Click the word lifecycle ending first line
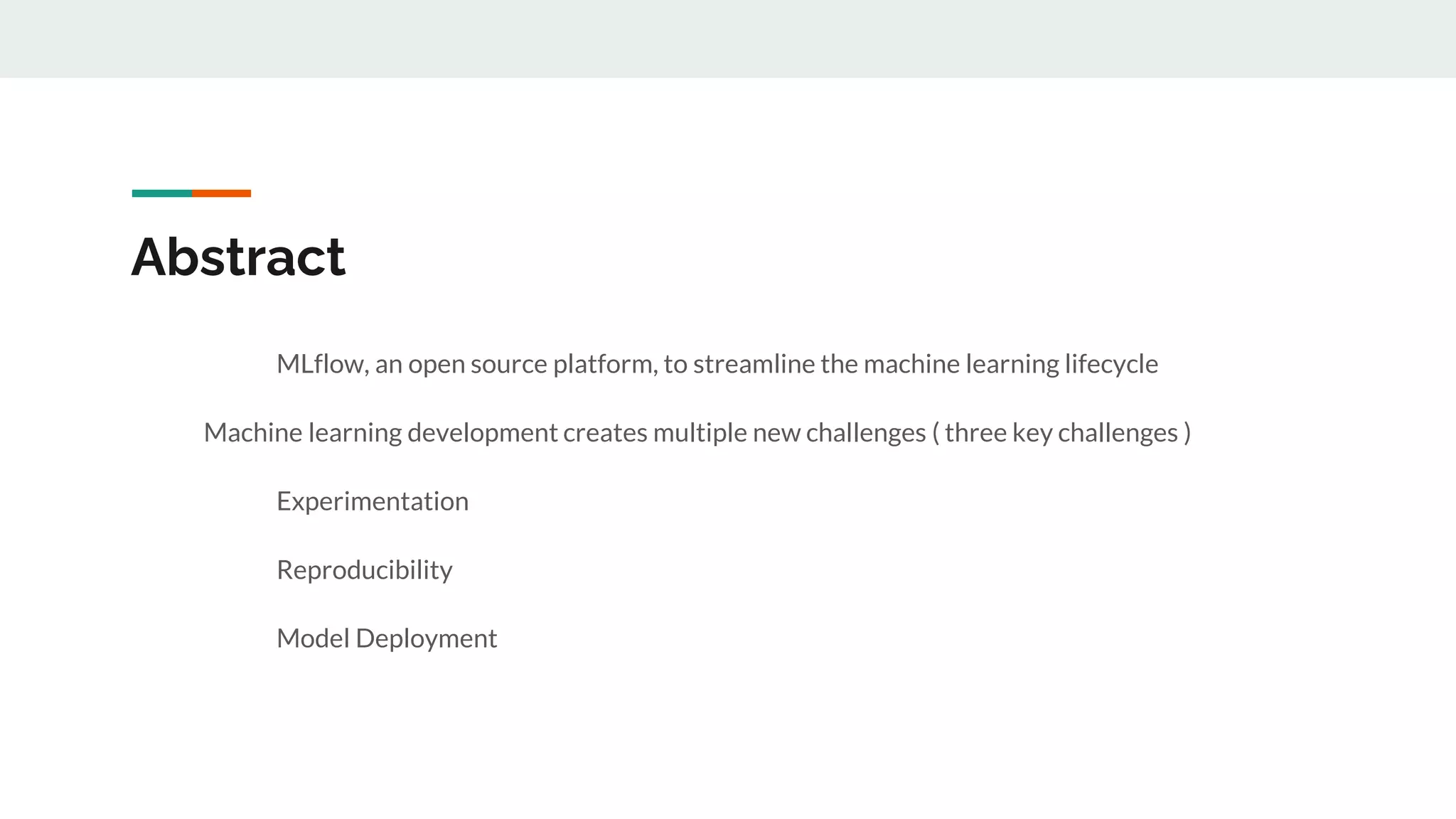The height and width of the screenshot is (819, 1456). 1111,365
